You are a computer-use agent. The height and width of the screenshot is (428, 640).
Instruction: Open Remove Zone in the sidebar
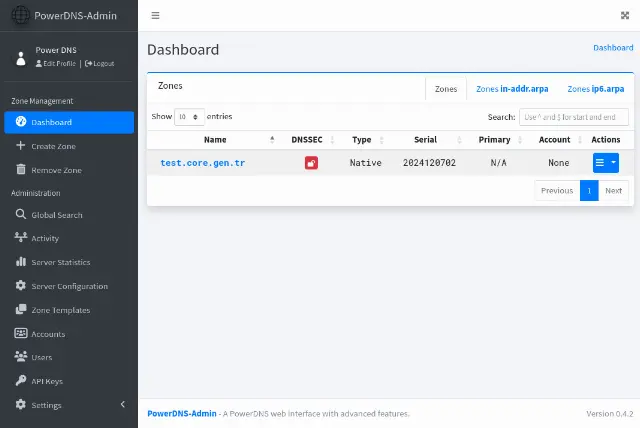coord(69,170)
